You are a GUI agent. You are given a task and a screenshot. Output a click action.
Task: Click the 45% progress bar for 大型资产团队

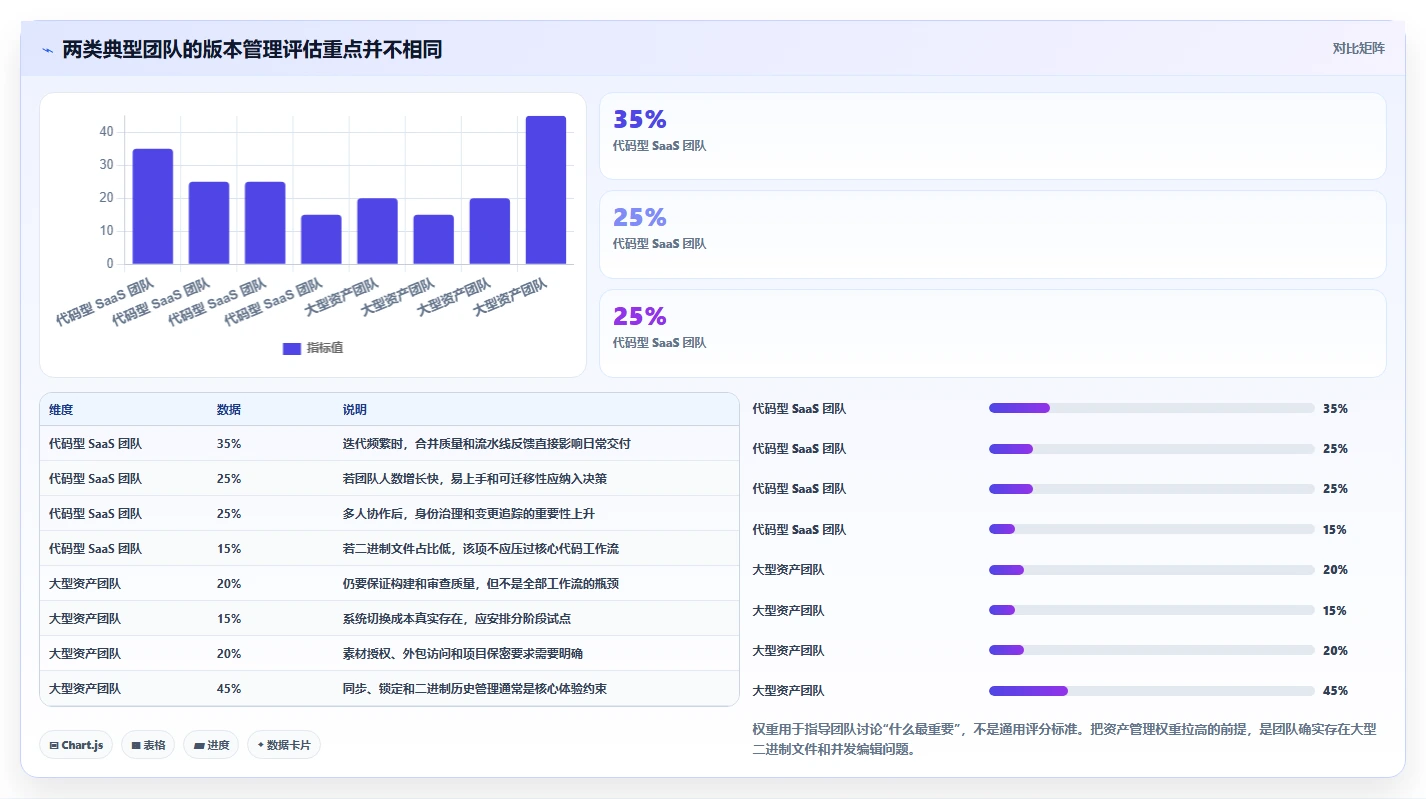(1151, 690)
